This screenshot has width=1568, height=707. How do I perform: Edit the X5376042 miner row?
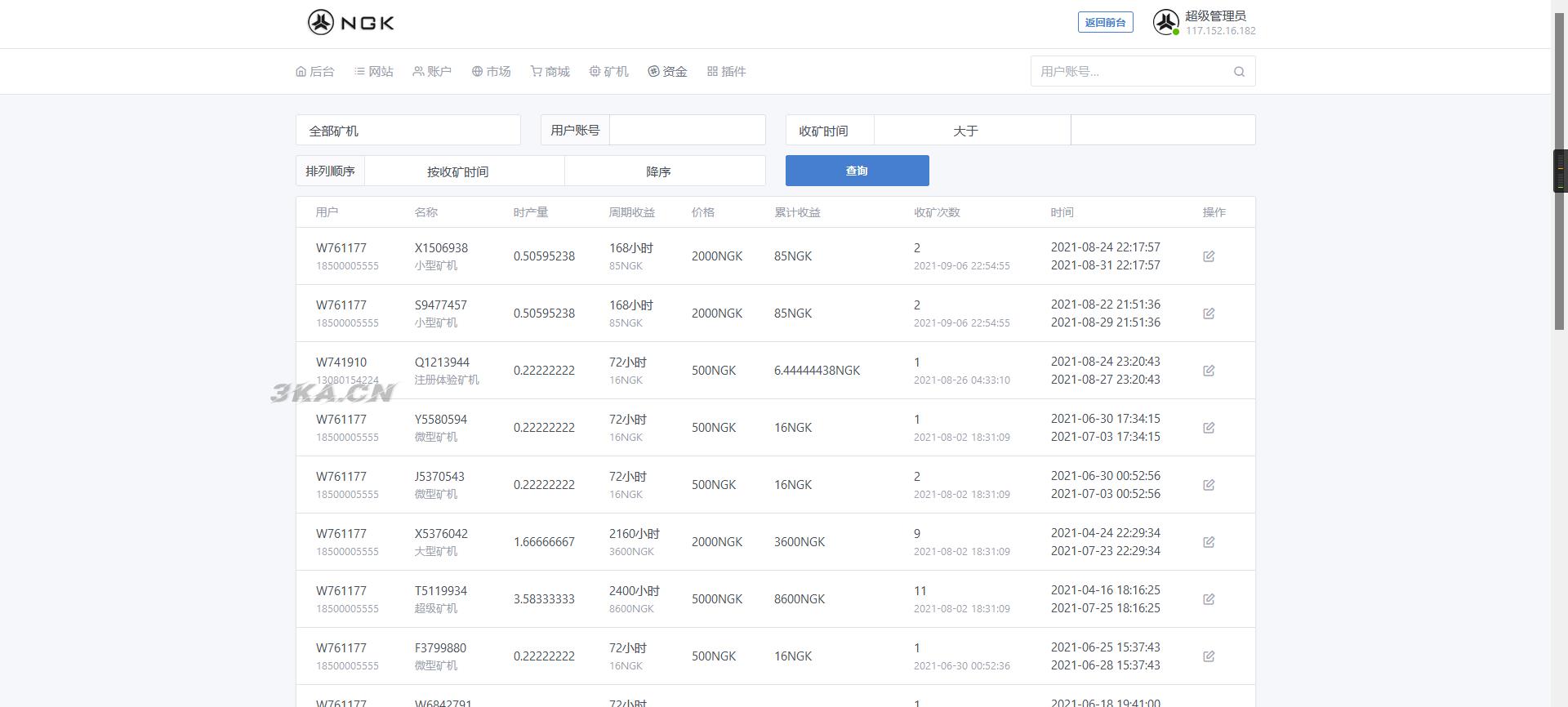click(x=1209, y=542)
